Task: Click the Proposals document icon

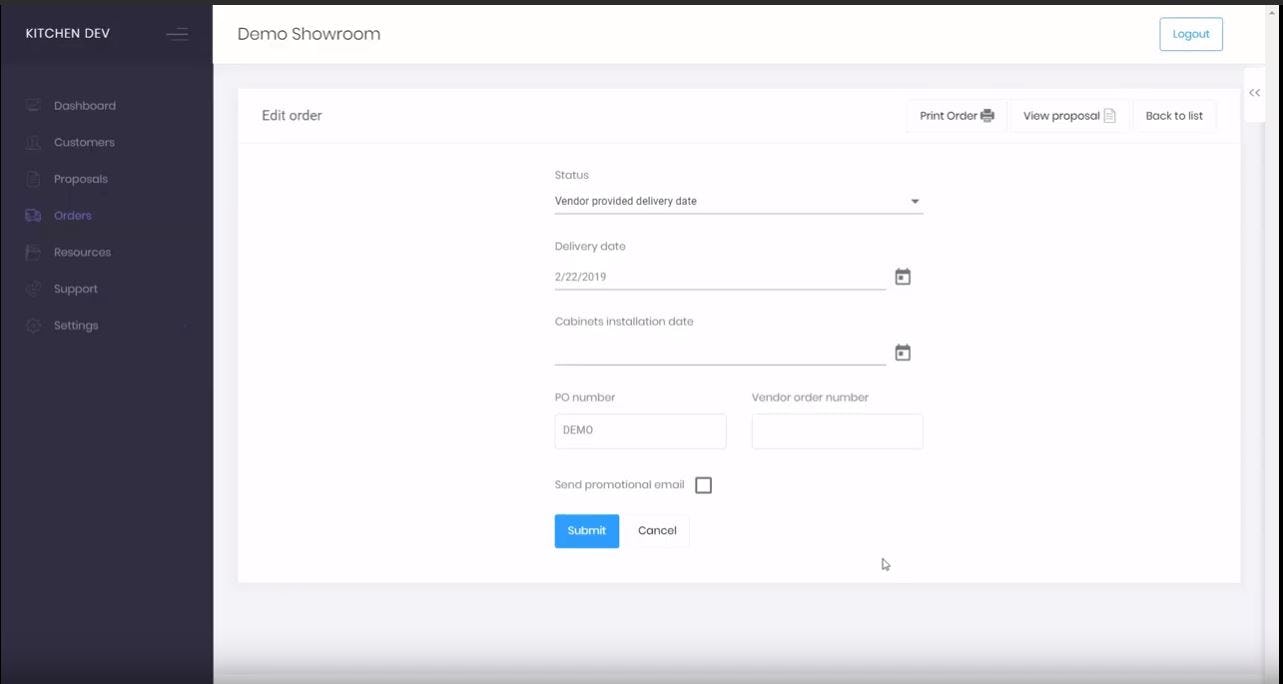Action: pos(32,178)
